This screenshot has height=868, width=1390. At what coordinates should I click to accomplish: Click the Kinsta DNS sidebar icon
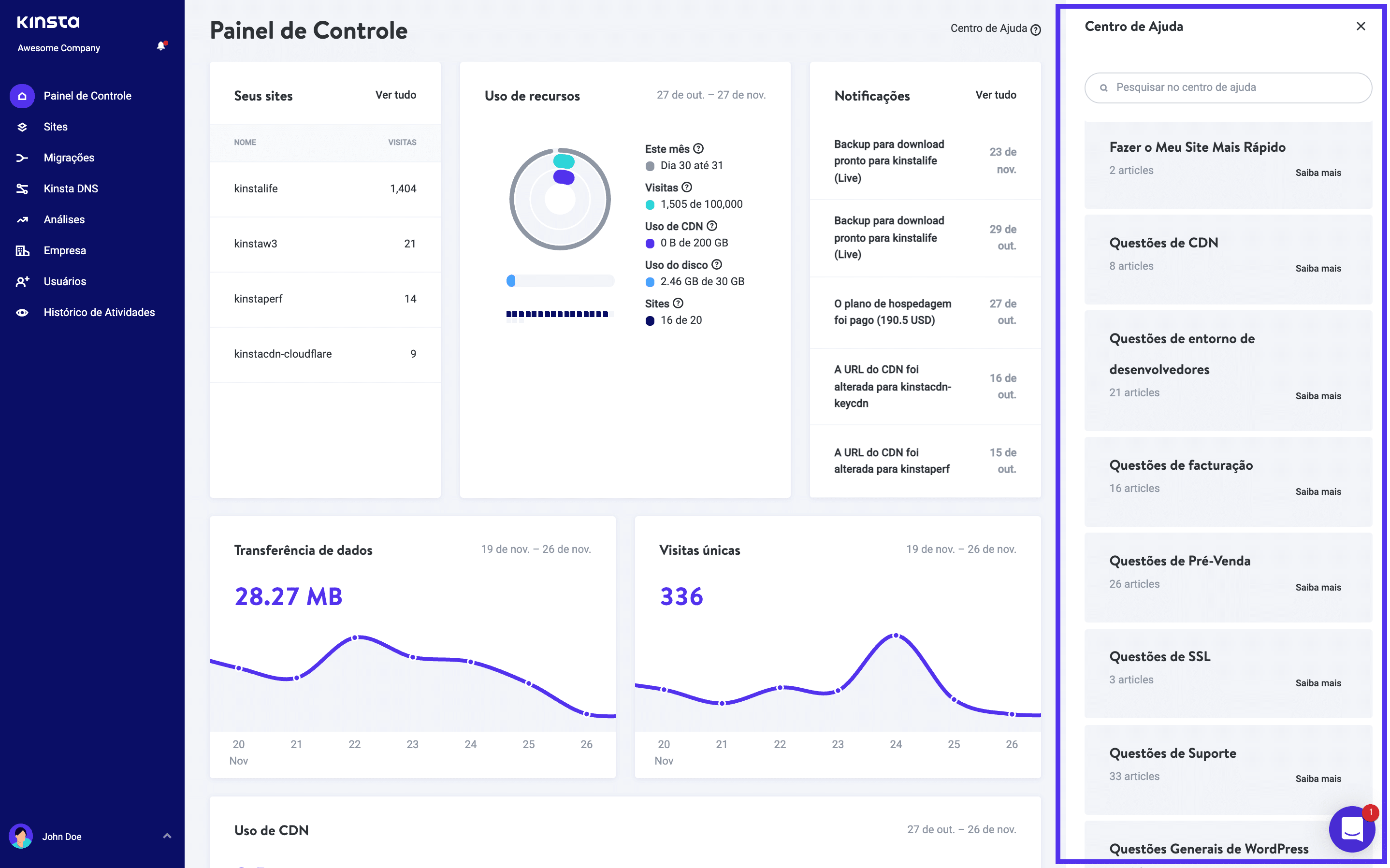coord(22,189)
